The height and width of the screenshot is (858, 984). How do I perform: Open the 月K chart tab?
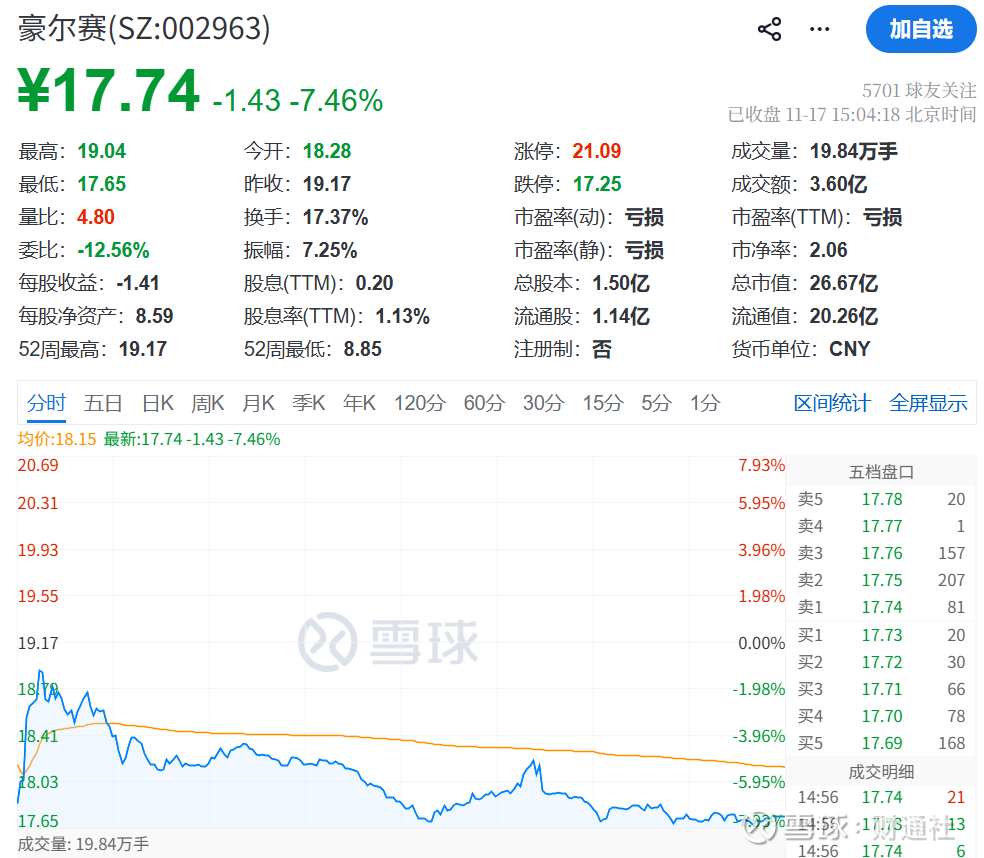point(259,402)
